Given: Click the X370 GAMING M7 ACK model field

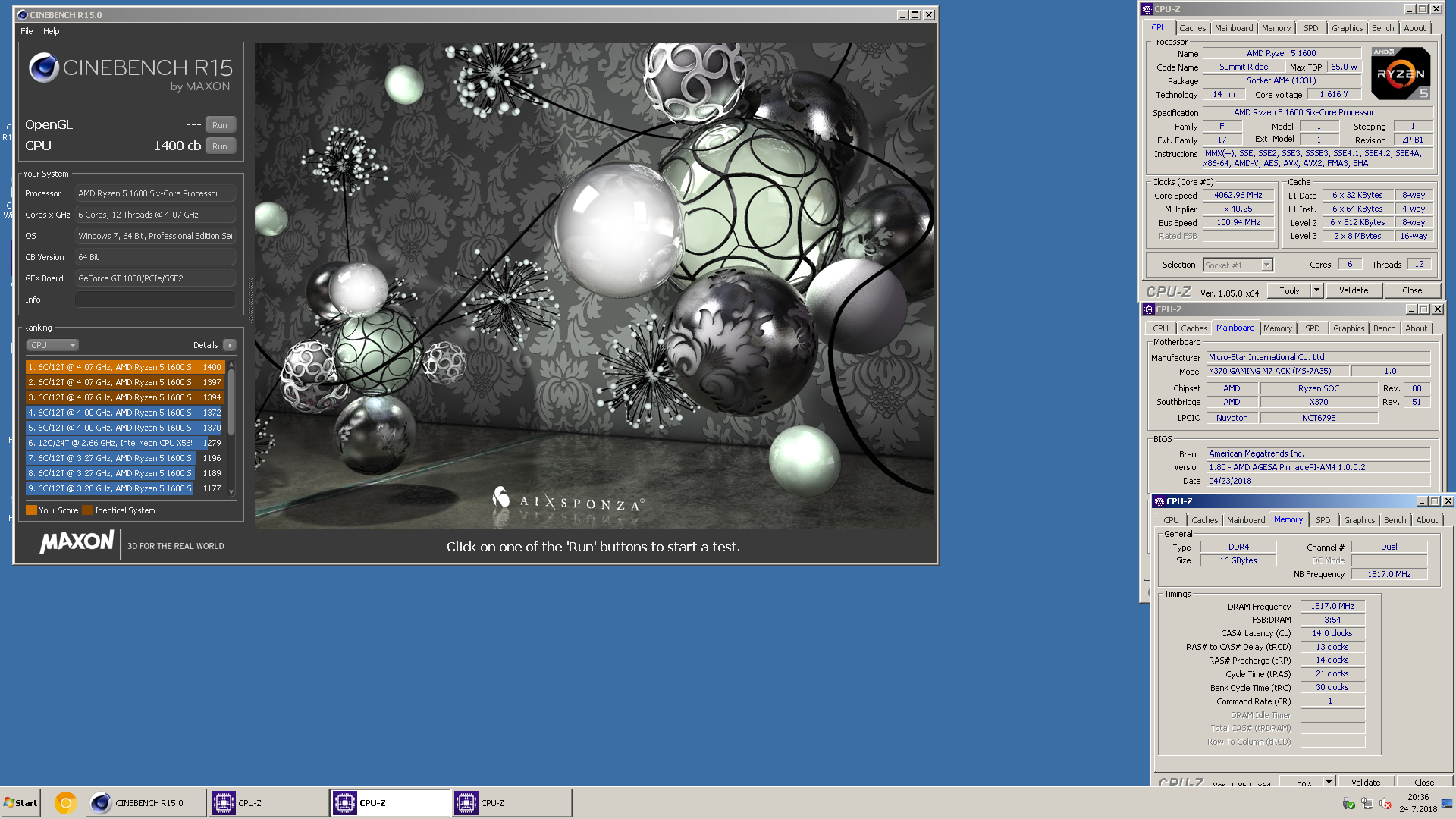Looking at the screenshot, I should (1278, 371).
